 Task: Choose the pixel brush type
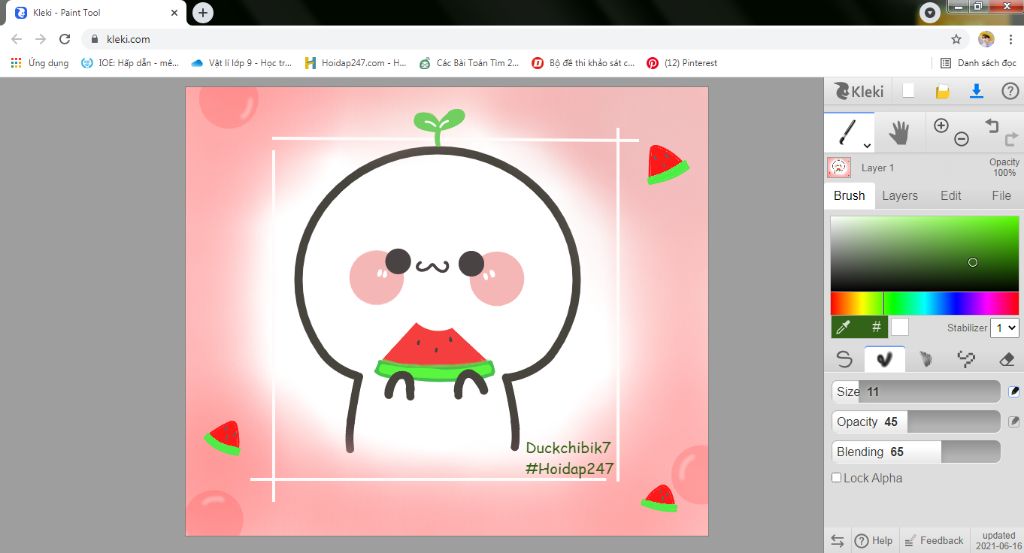(x=966, y=359)
